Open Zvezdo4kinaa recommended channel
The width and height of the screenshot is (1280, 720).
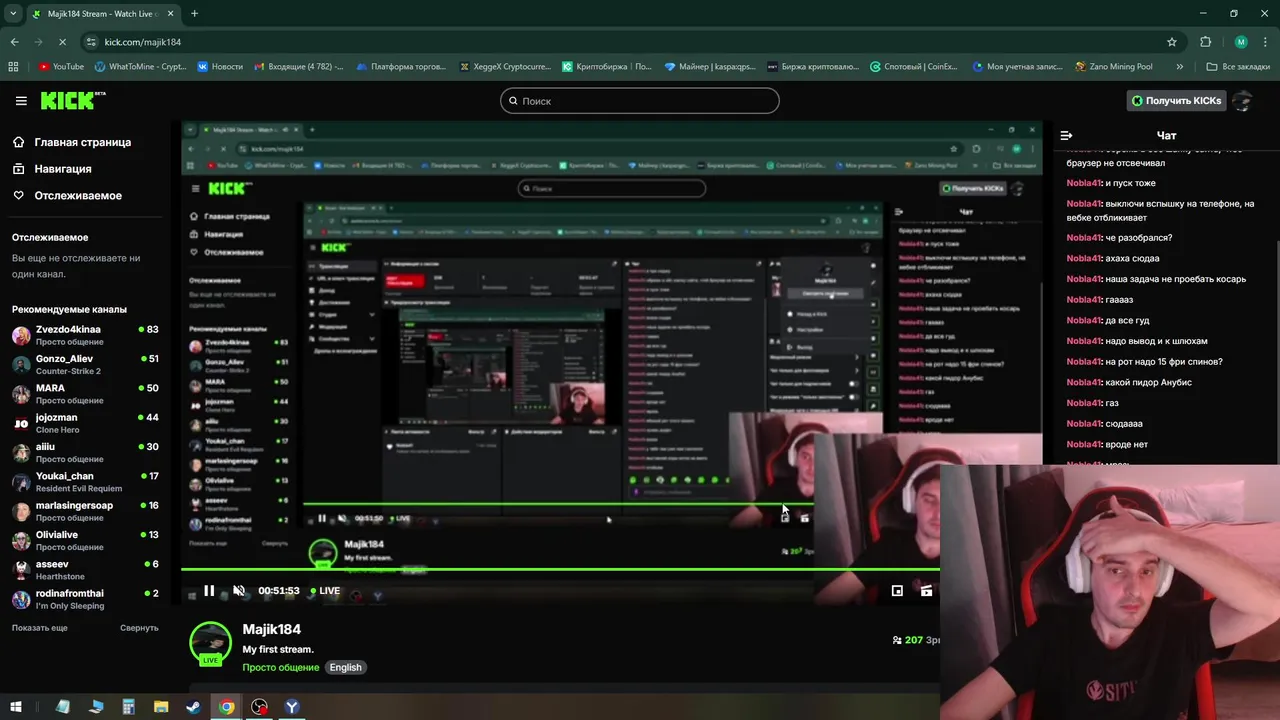coord(85,335)
